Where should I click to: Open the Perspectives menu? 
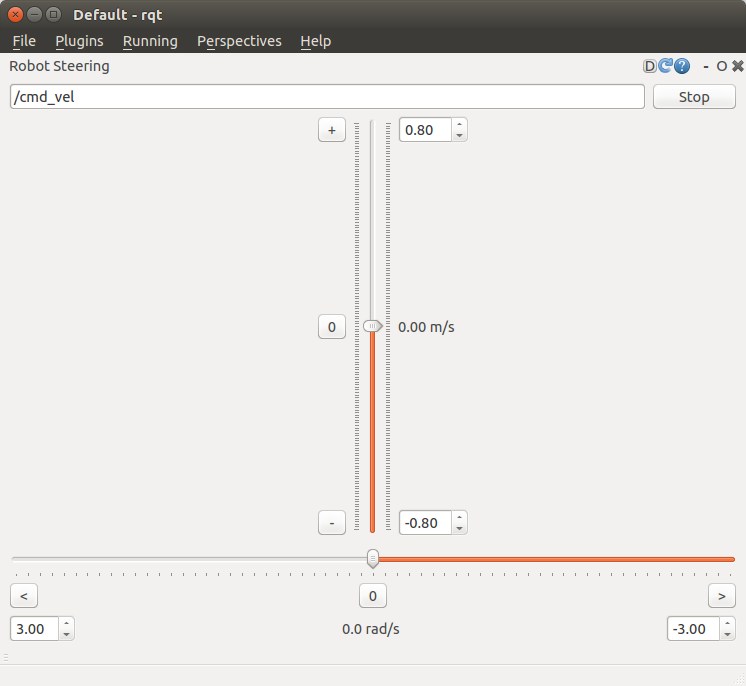tap(239, 41)
